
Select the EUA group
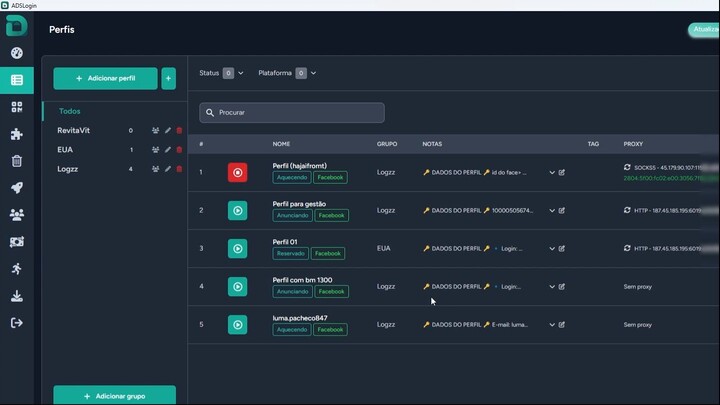tap(65, 150)
